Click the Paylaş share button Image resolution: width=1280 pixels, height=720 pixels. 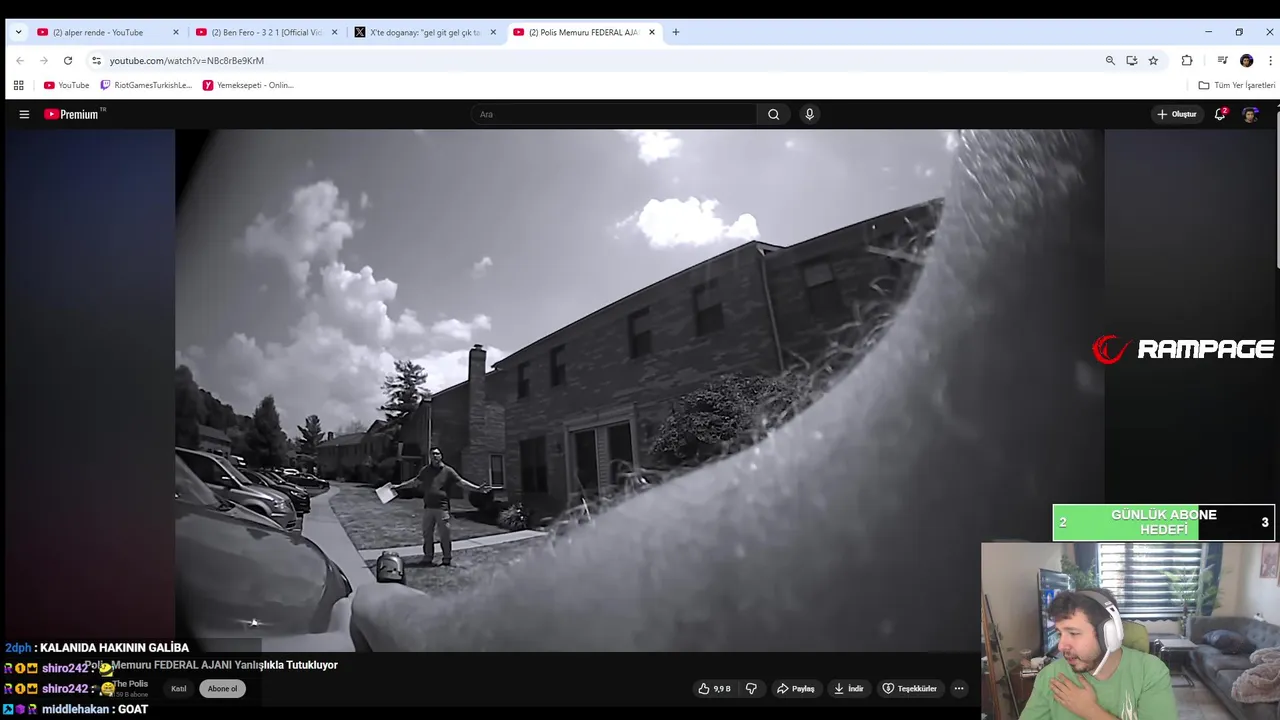click(796, 688)
